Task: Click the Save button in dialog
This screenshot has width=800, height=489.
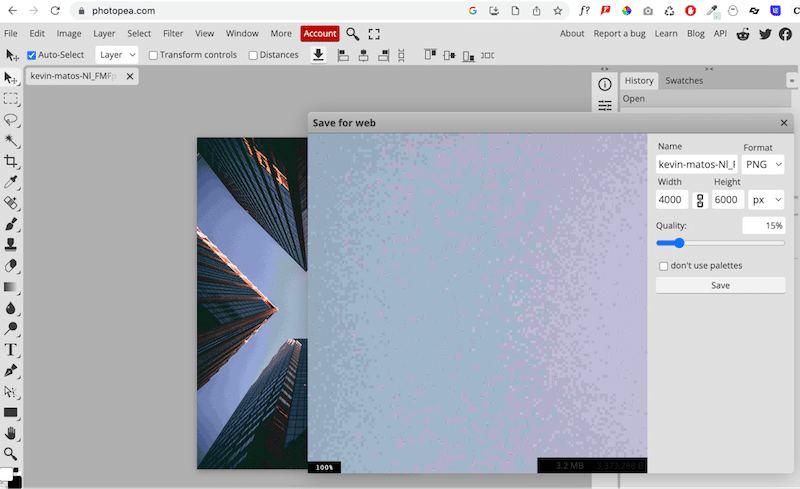Action: [x=720, y=285]
